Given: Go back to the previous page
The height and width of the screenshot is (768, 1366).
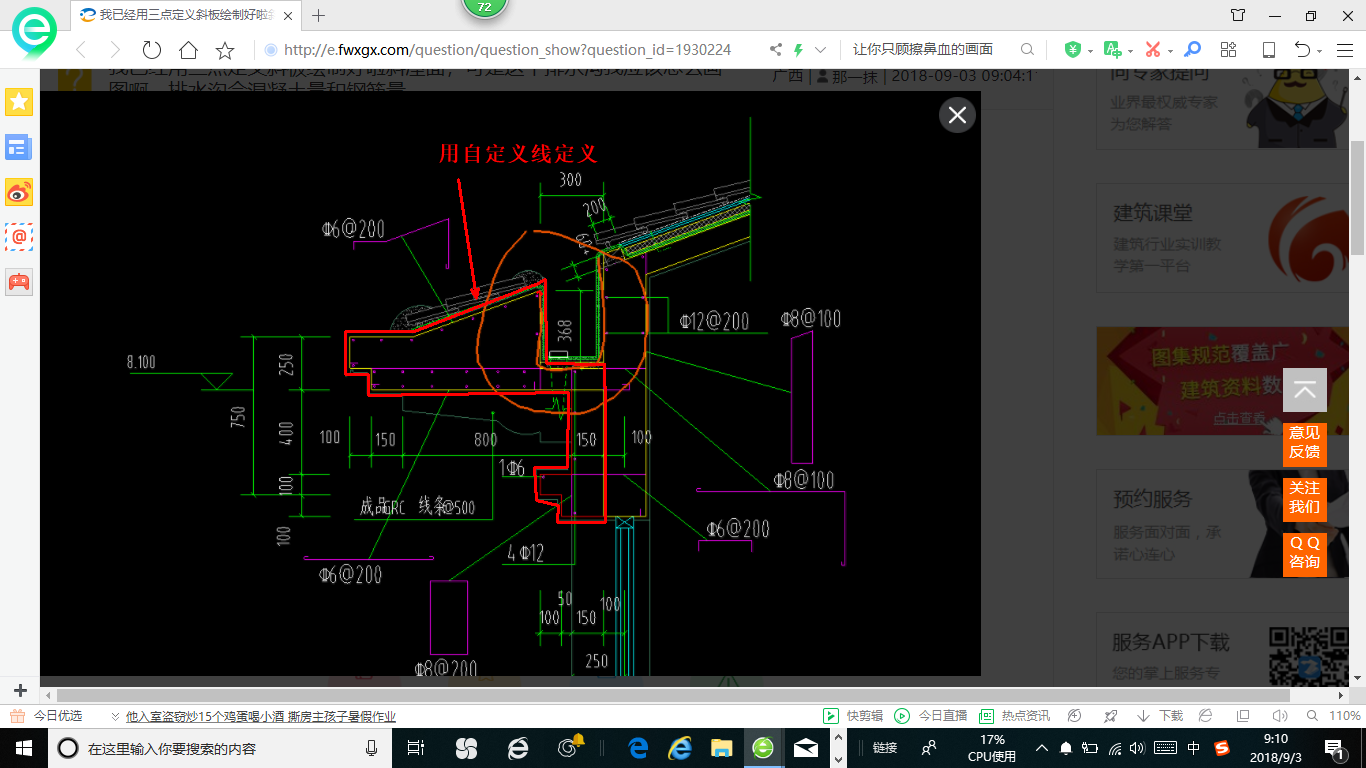Looking at the screenshot, I should pos(80,50).
